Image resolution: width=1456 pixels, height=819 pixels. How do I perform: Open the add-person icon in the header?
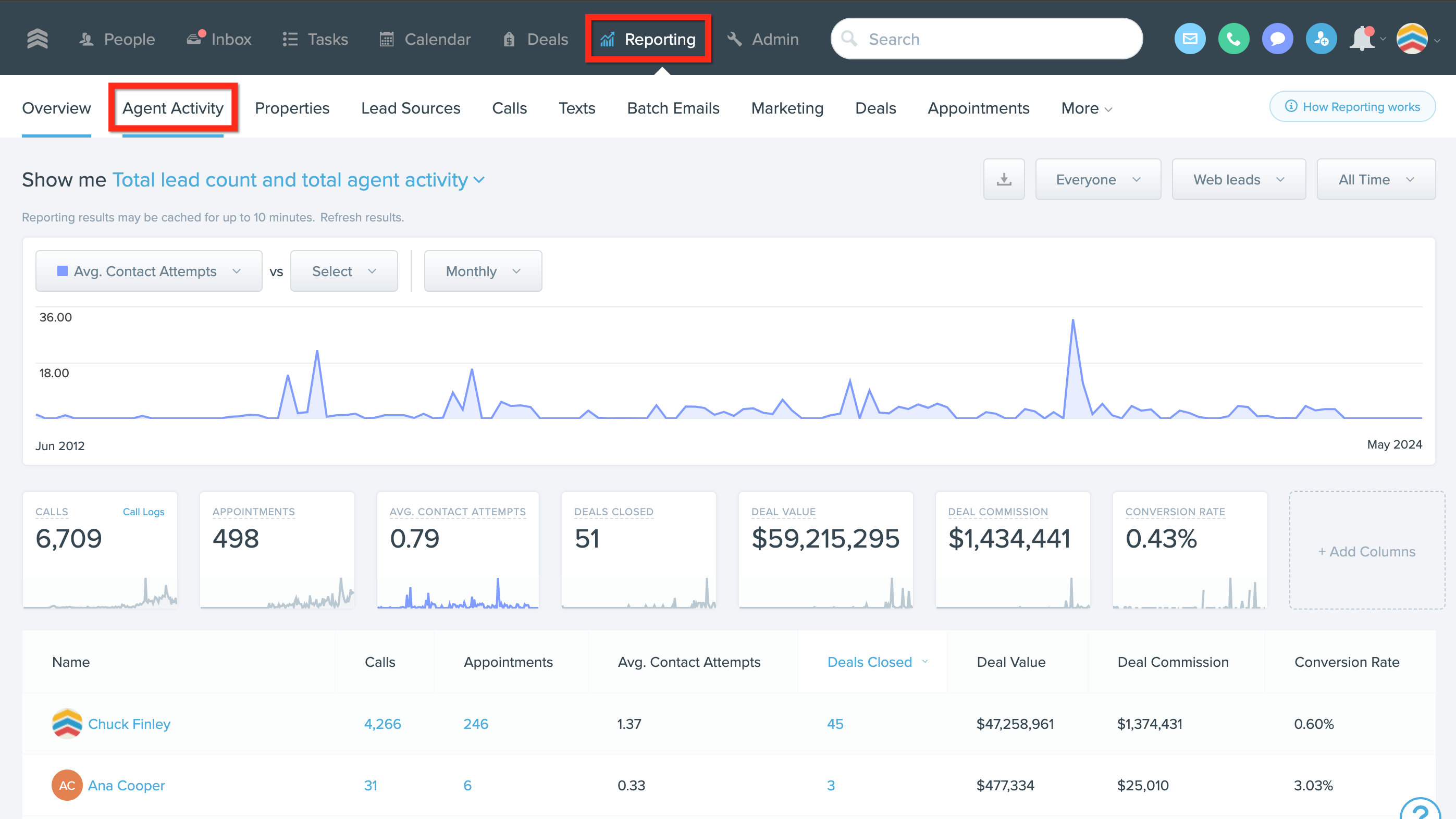(x=1321, y=39)
